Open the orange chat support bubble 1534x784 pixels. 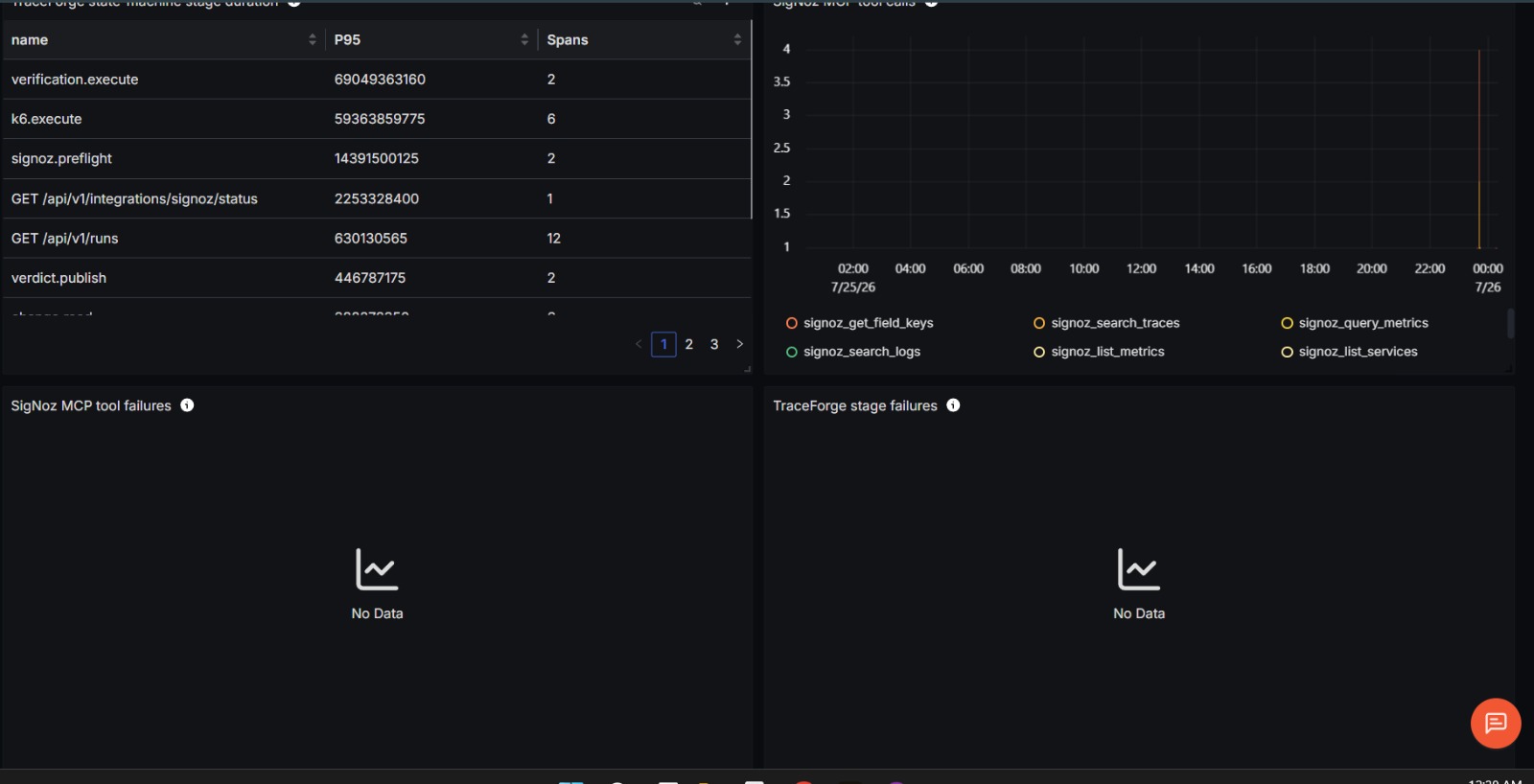pos(1496,724)
